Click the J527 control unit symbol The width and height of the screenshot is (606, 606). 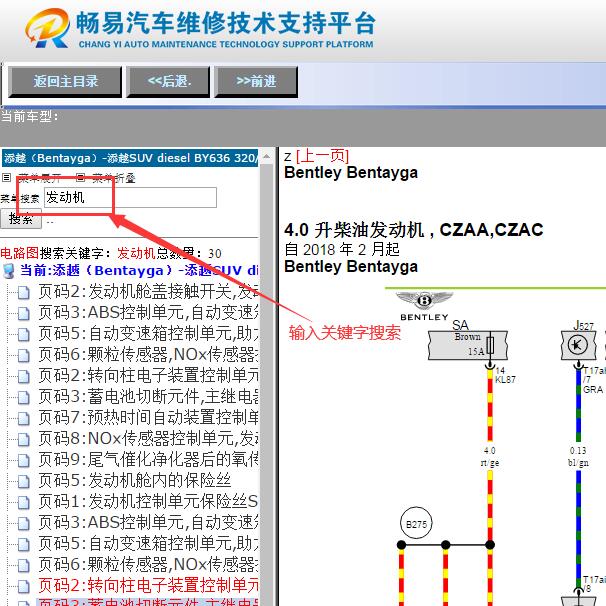(577, 345)
